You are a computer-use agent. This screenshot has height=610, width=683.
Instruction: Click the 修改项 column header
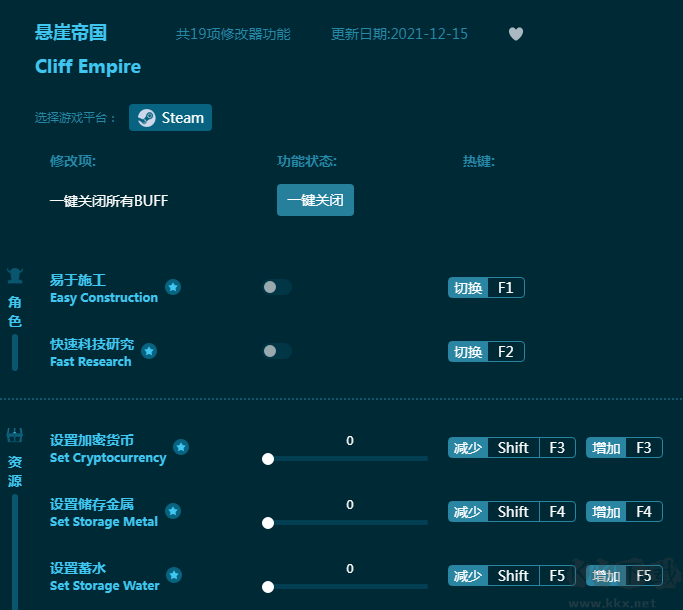pyautogui.click(x=73, y=161)
